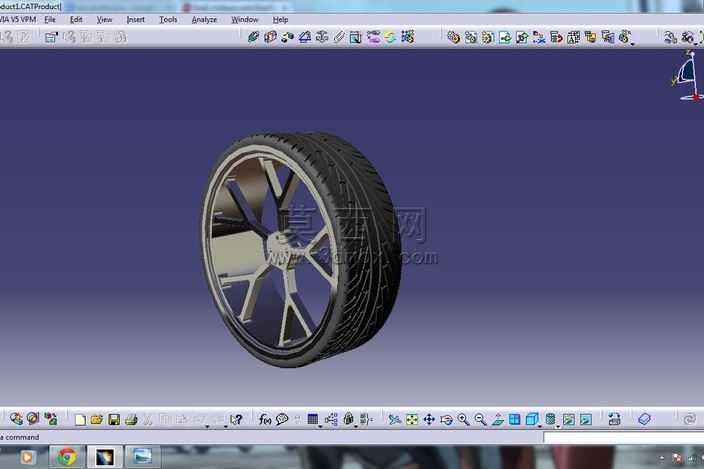Click the Existing Component icon
The height and width of the screenshot is (469, 704).
pos(505,38)
